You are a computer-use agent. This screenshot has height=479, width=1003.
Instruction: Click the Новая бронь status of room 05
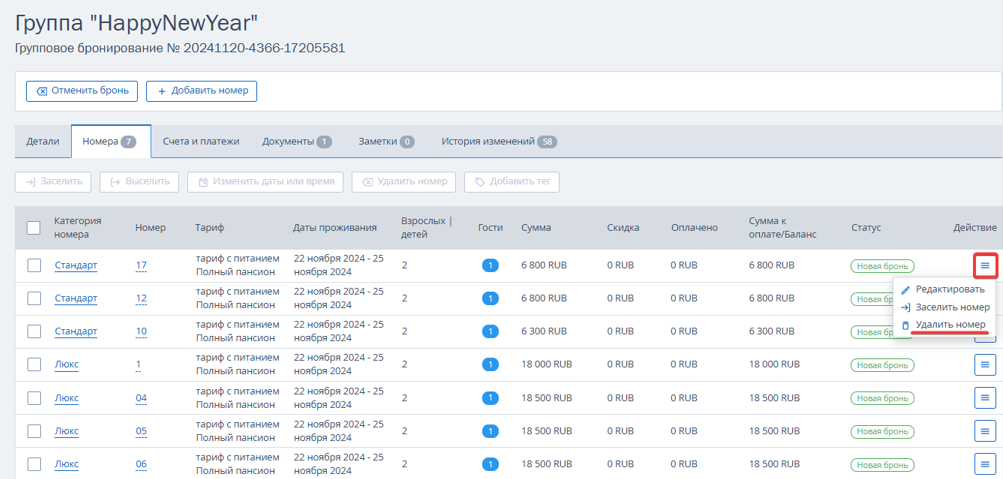[x=882, y=431]
